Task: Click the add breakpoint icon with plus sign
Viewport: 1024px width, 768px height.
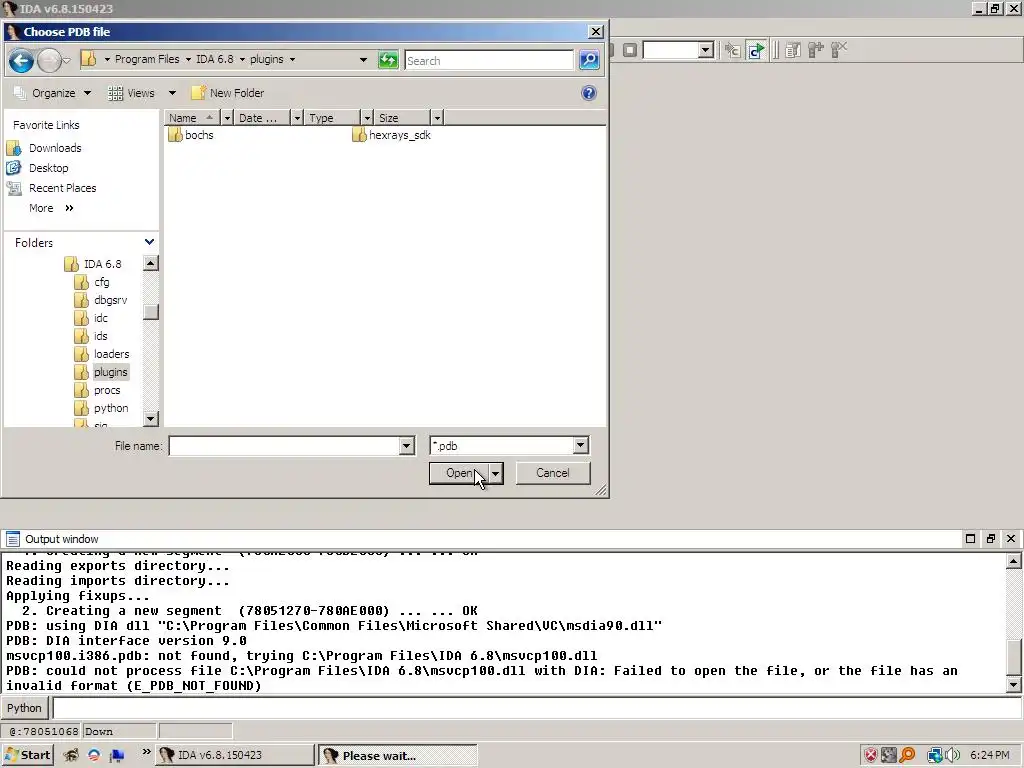Action: coord(816,50)
